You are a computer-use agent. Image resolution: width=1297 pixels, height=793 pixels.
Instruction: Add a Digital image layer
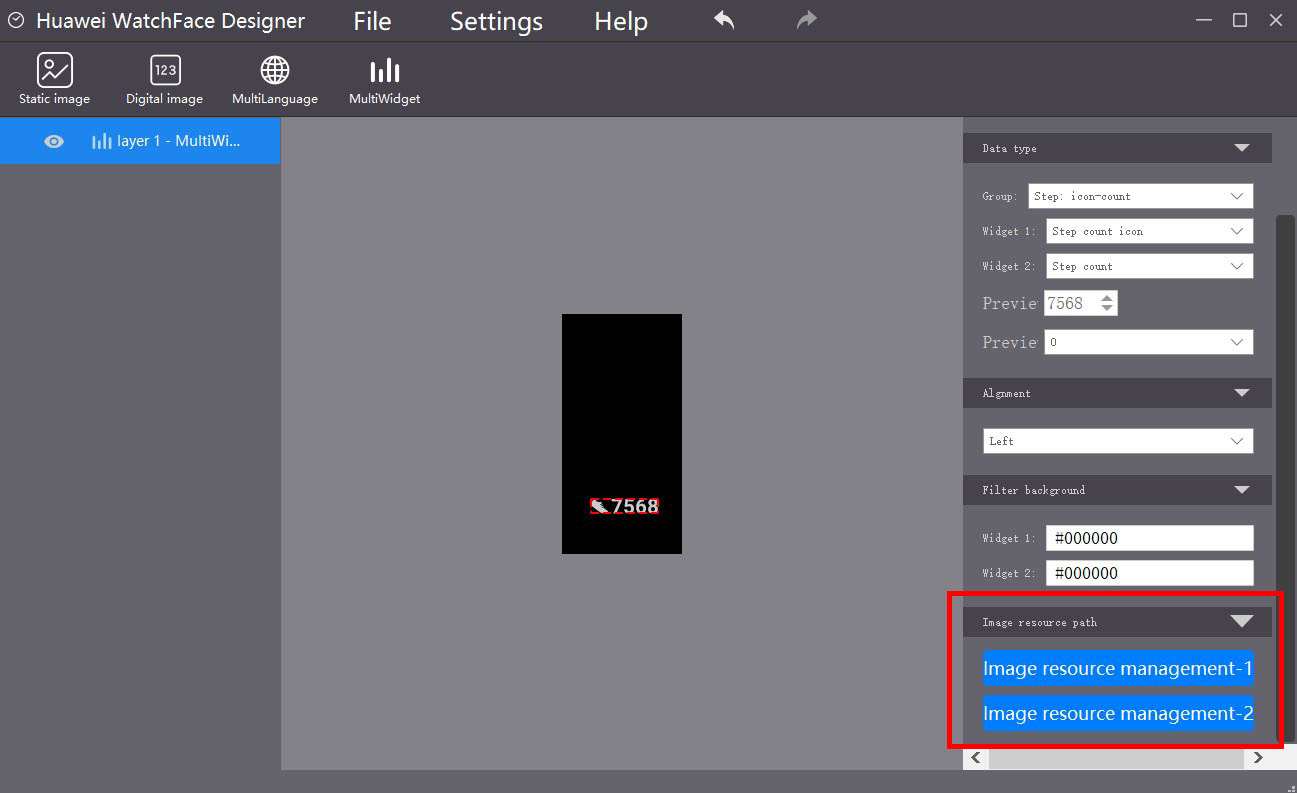pyautogui.click(x=165, y=79)
